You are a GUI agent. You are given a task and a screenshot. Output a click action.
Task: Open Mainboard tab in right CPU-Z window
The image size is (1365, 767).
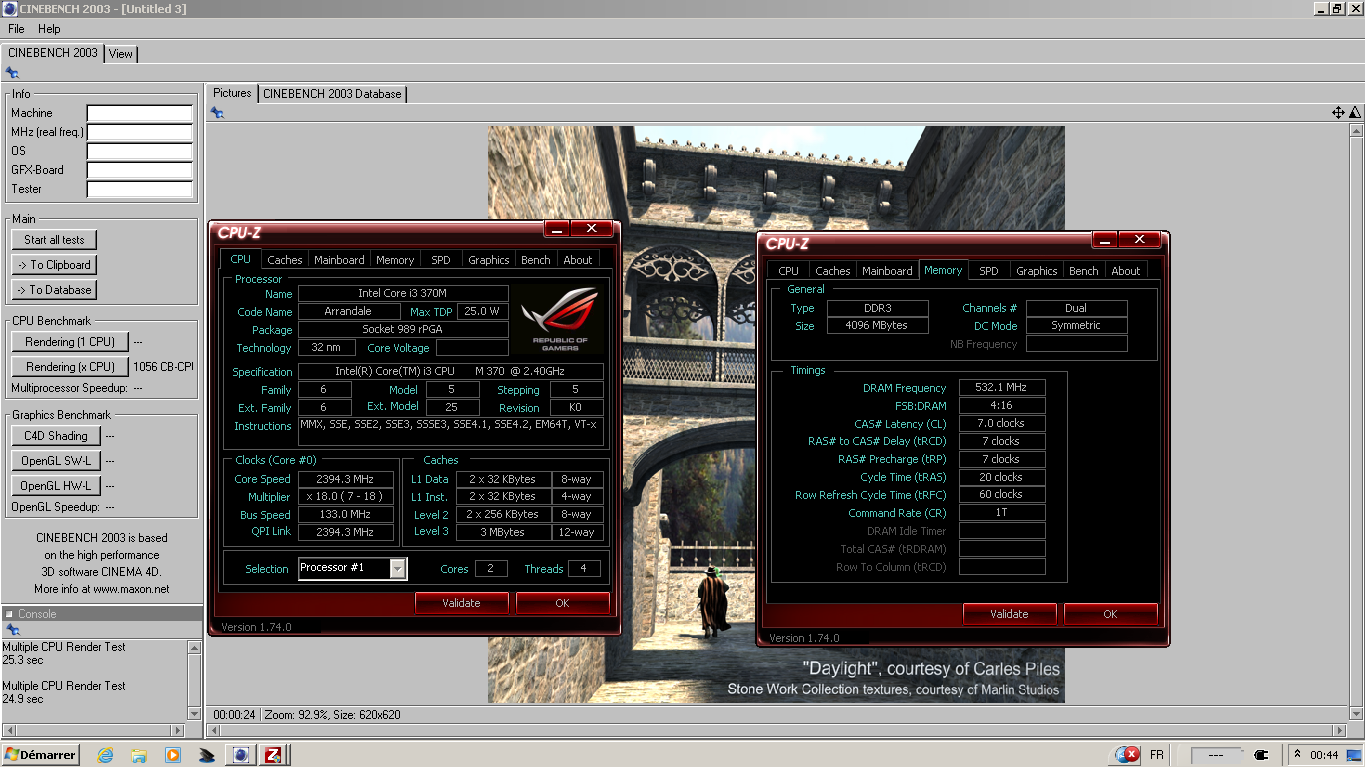pos(887,271)
